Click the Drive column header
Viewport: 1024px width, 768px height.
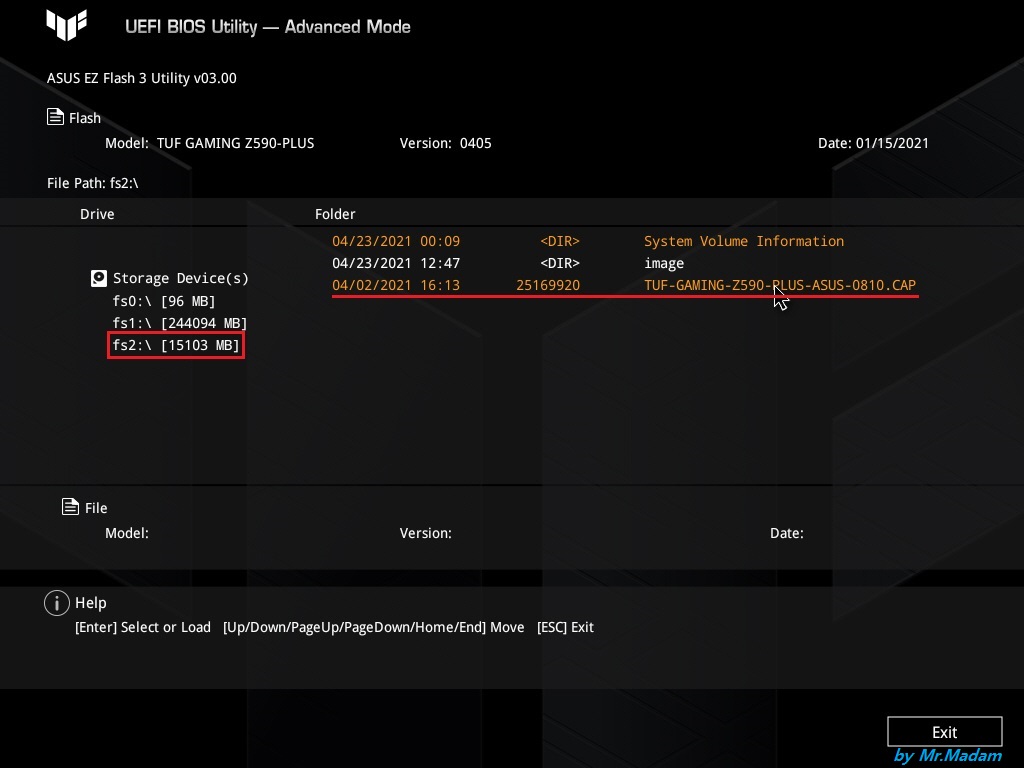pyautogui.click(x=97, y=214)
